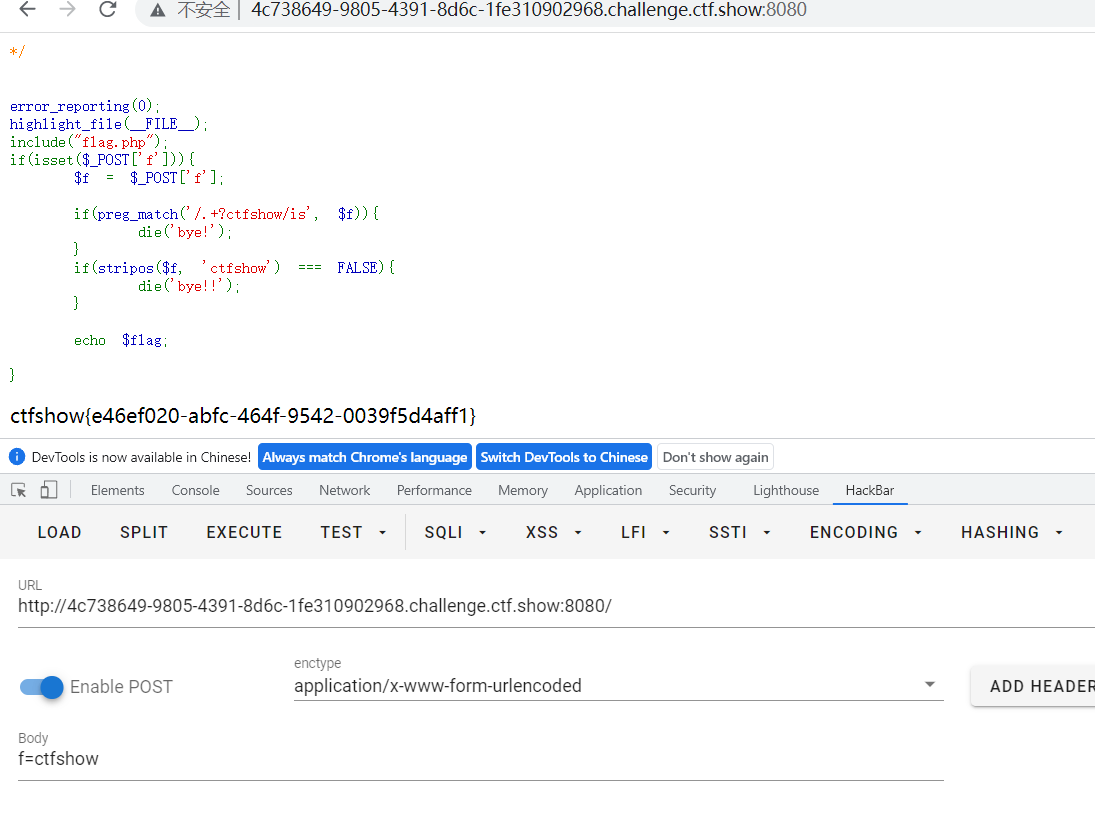Image resolution: width=1095 pixels, height=840 pixels.
Task: Open the Performance tab
Action: [434, 490]
